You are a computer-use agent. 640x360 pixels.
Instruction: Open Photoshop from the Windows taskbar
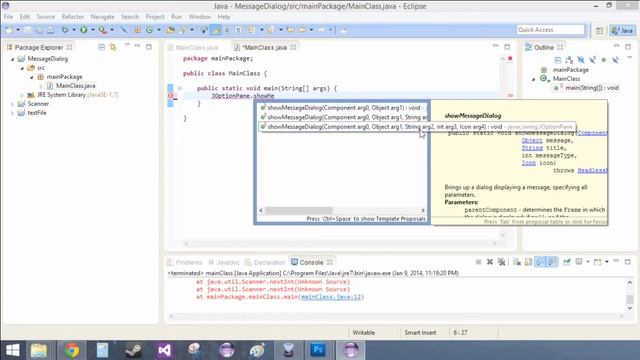pyautogui.click(x=318, y=350)
